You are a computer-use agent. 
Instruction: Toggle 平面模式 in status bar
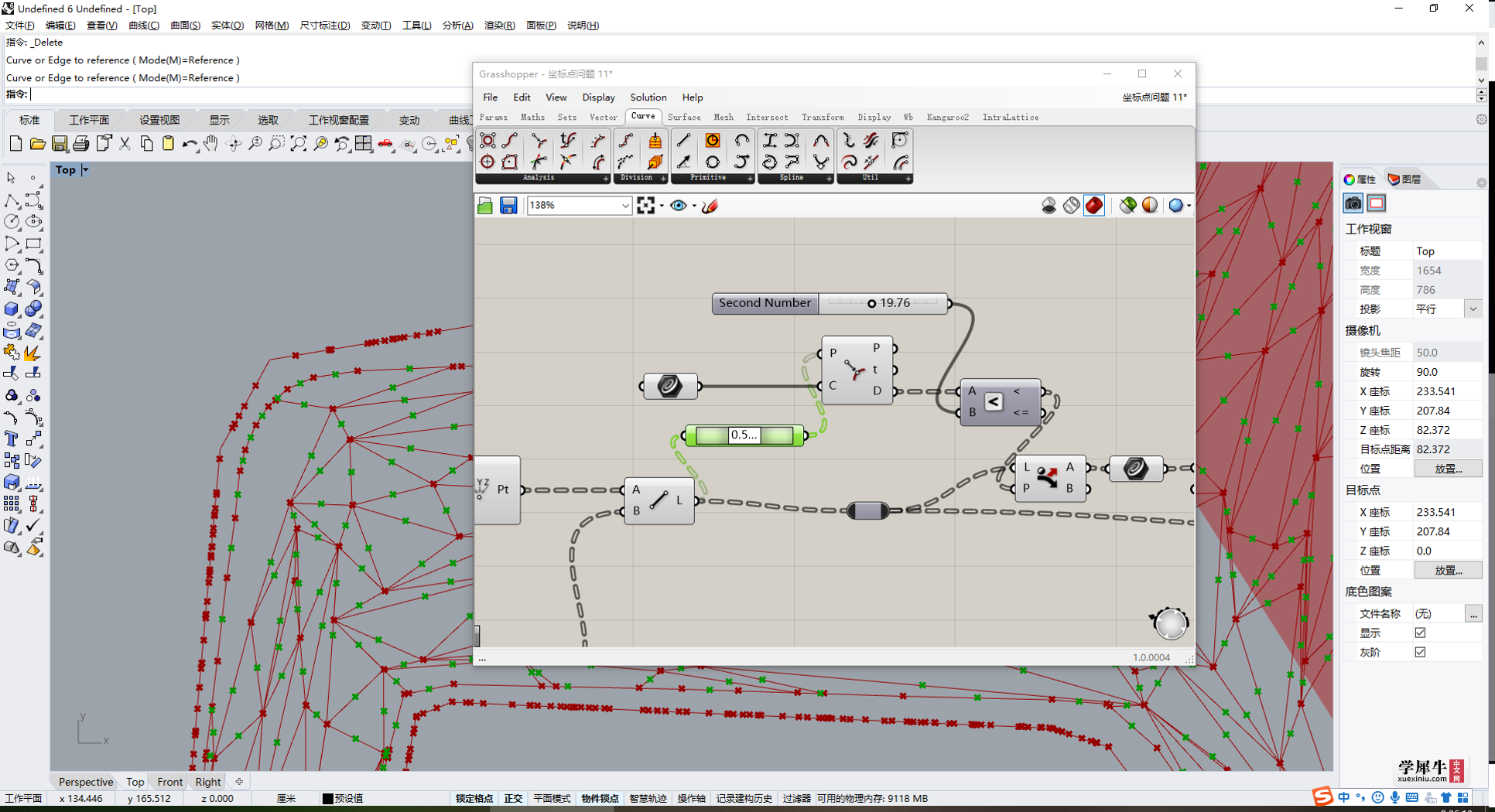[552, 798]
